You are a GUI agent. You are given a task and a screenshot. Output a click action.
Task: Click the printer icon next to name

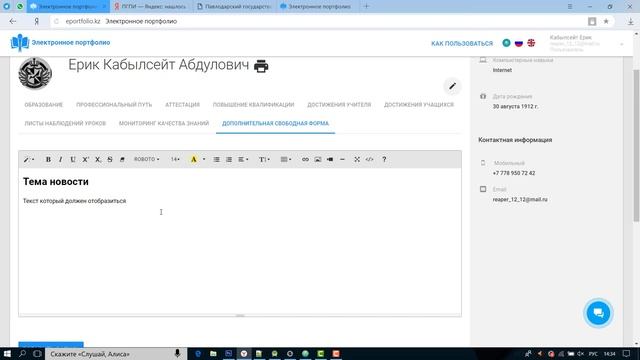[x=261, y=66]
